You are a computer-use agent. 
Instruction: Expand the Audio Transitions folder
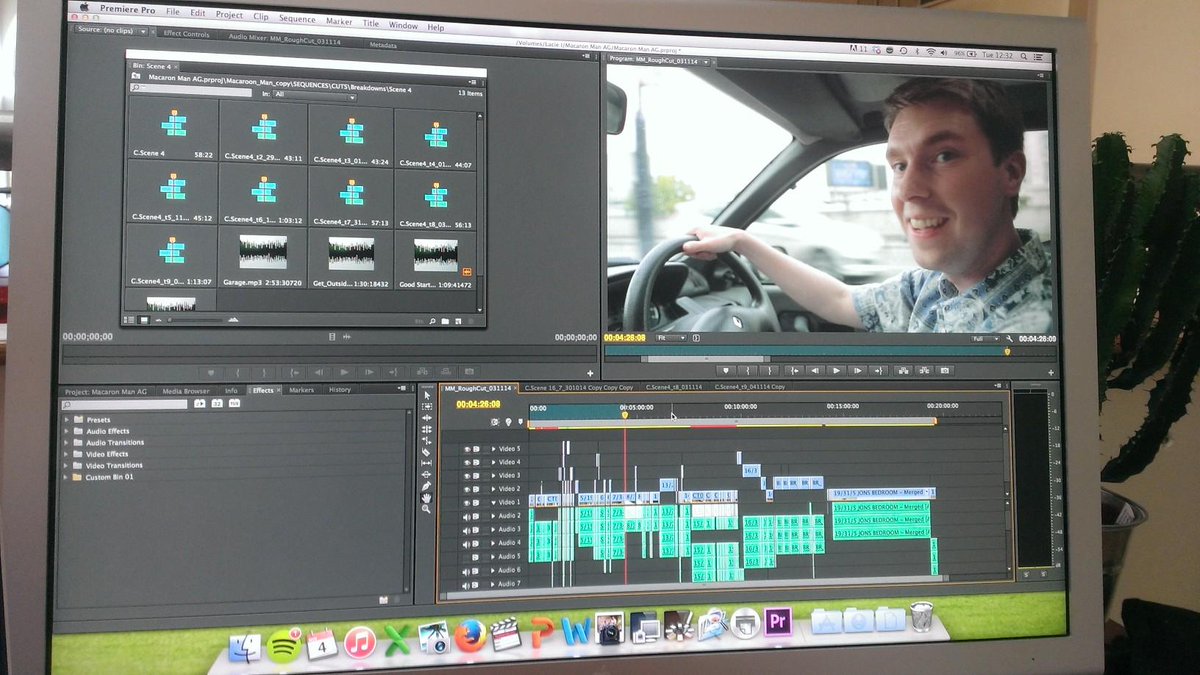67,442
